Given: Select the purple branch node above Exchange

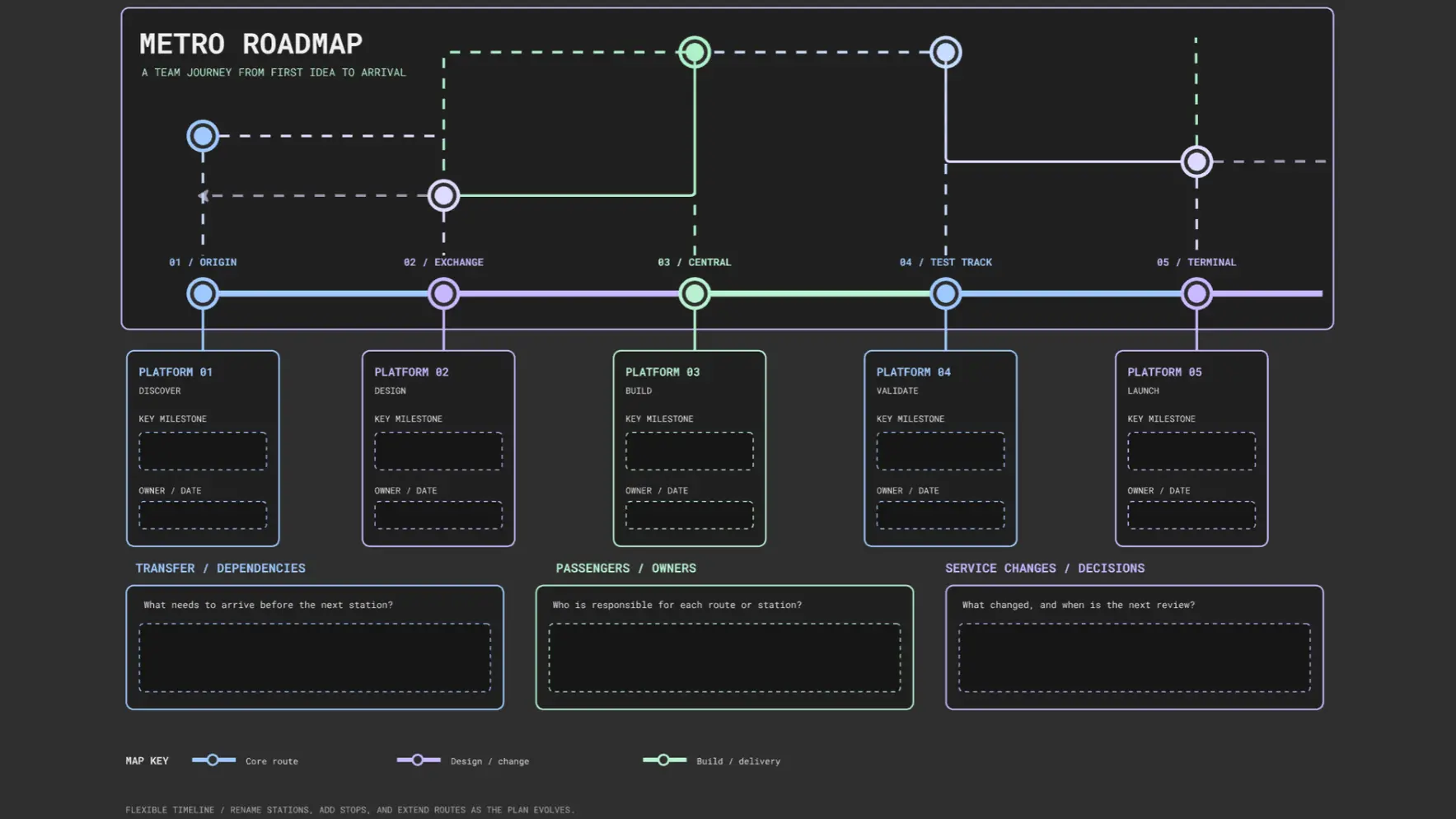Looking at the screenshot, I should coord(443,195).
